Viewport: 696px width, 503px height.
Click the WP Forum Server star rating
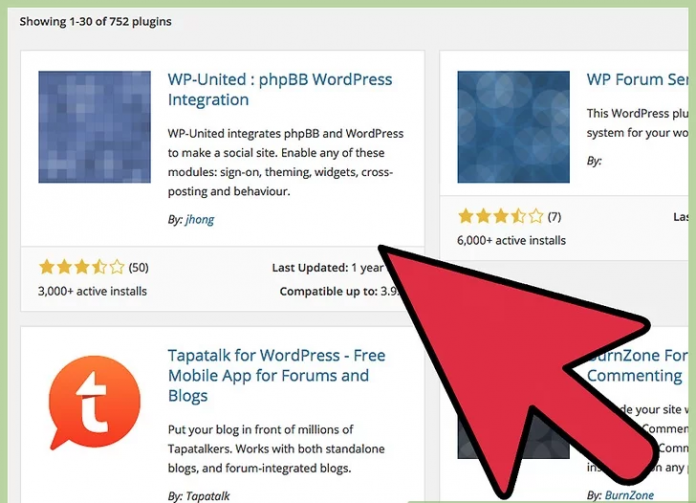[x=501, y=217]
